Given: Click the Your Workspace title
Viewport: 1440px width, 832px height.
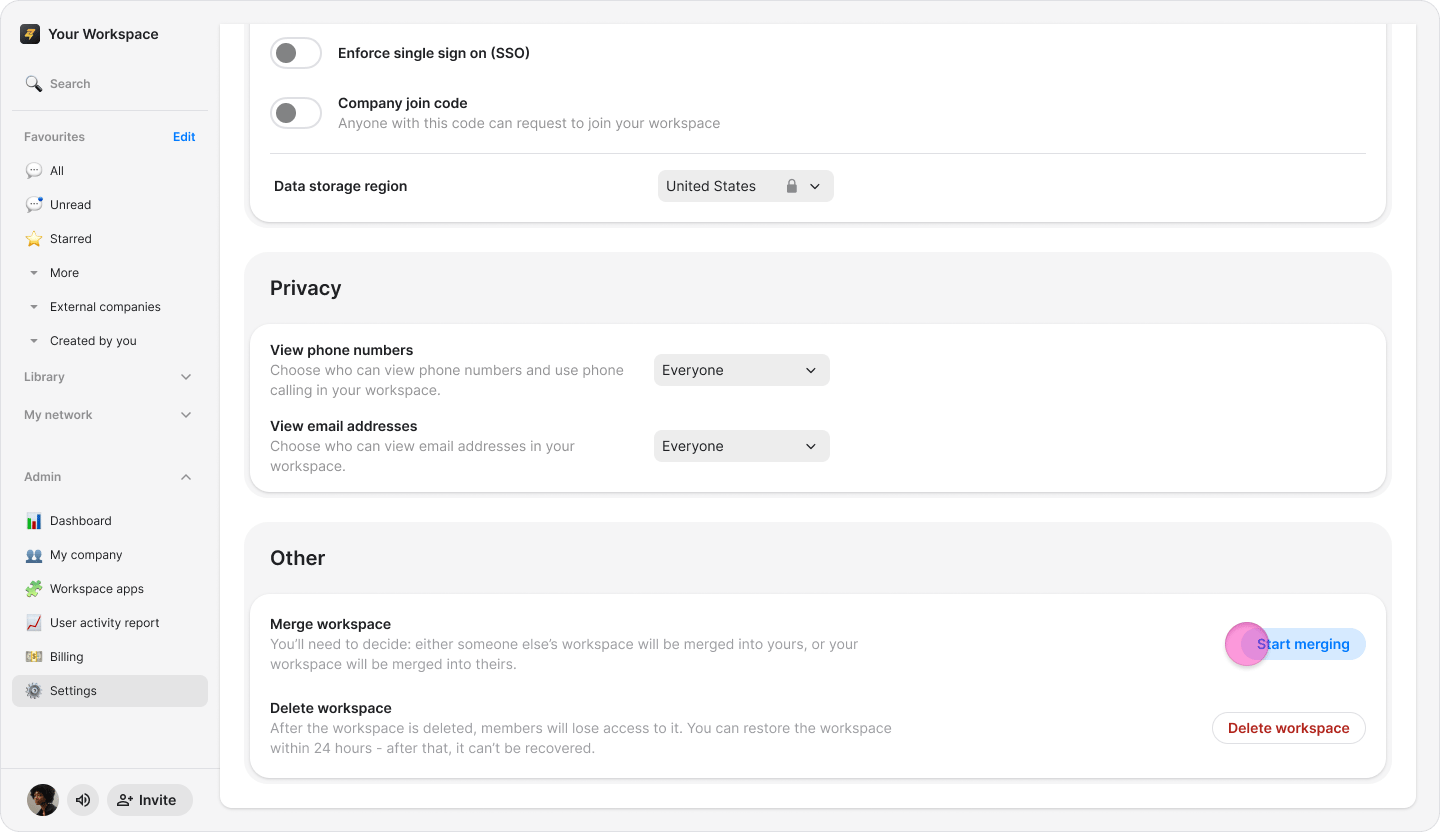Looking at the screenshot, I should 103,34.
